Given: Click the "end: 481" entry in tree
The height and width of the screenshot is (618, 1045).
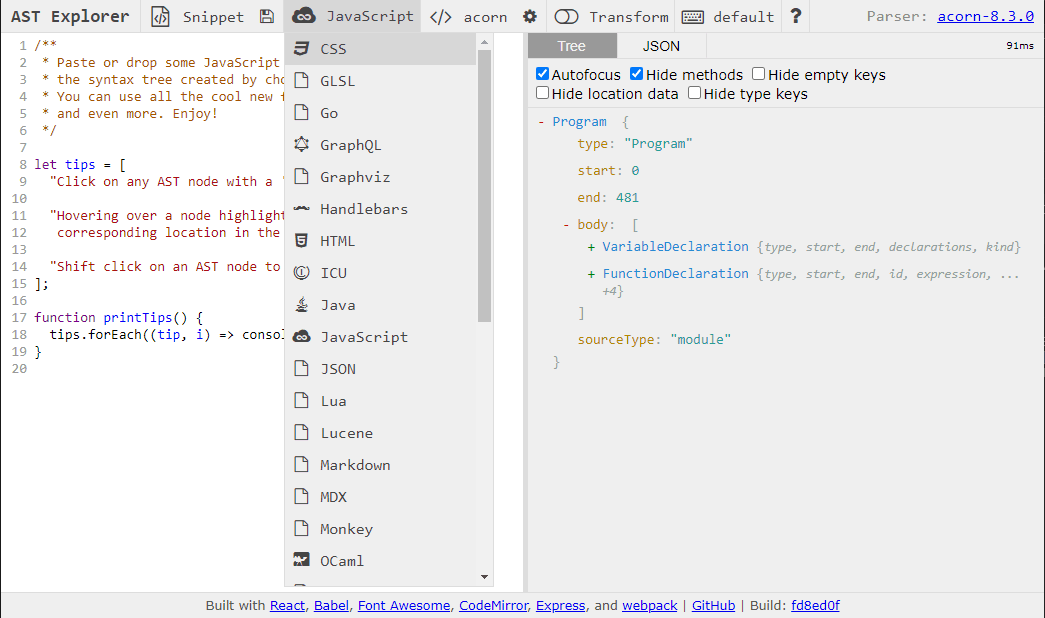Looking at the screenshot, I should (x=608, y=198).
